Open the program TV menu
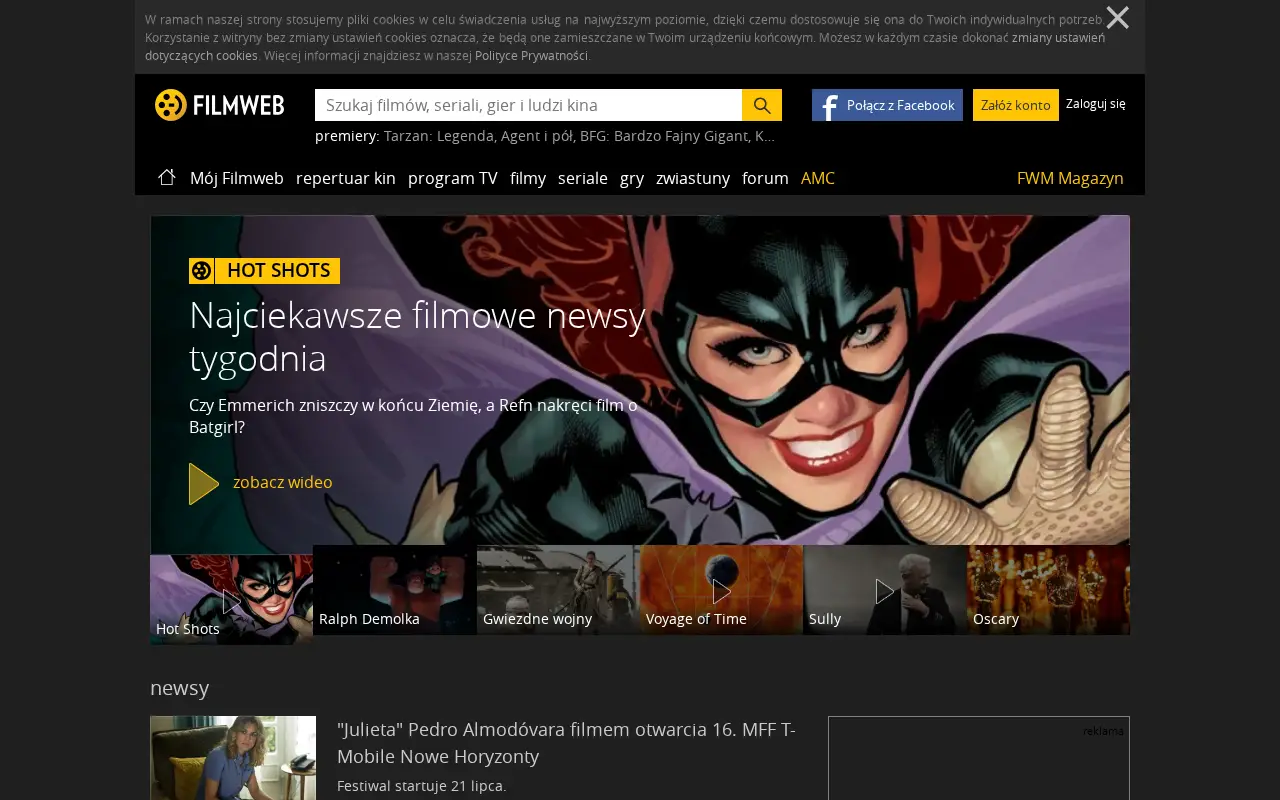The width and height of the screenshot is (1280, 800). [453, 178]
